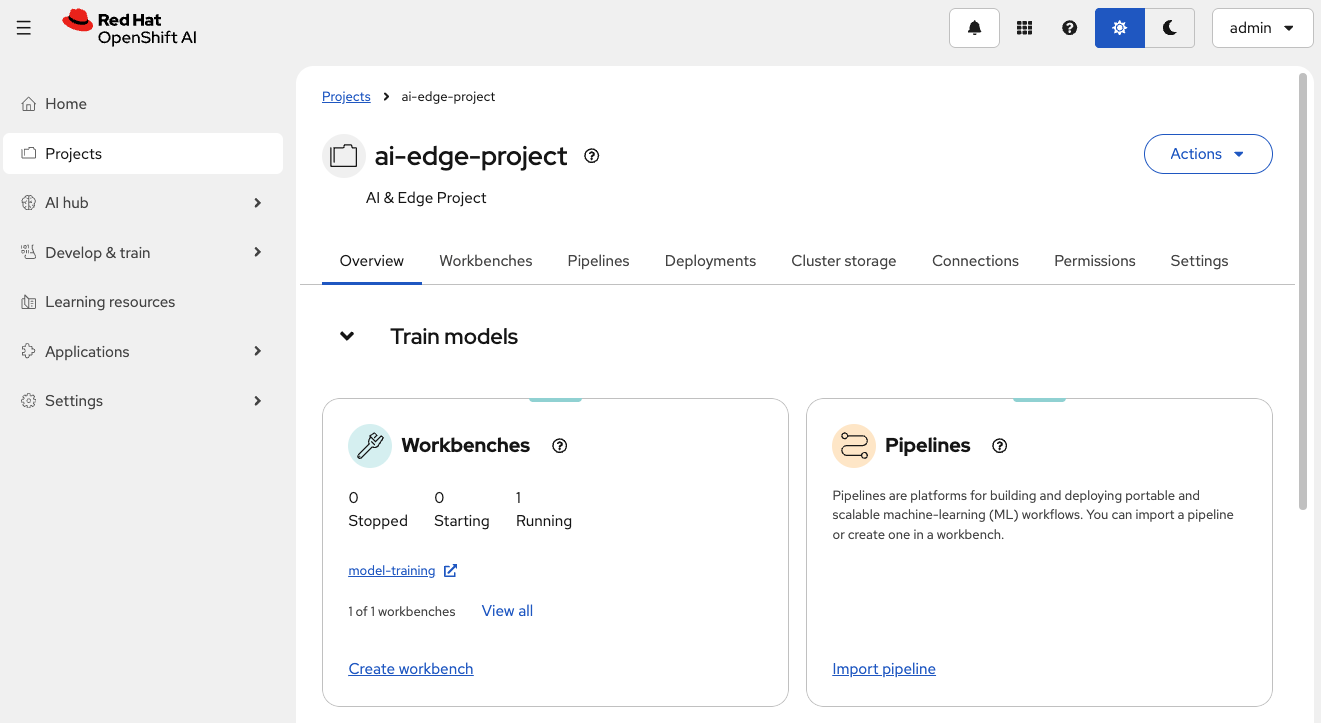Click help icon next to ai-edge-project title
The width and height of the screenshot is (1321, 723).
point(592,156)
